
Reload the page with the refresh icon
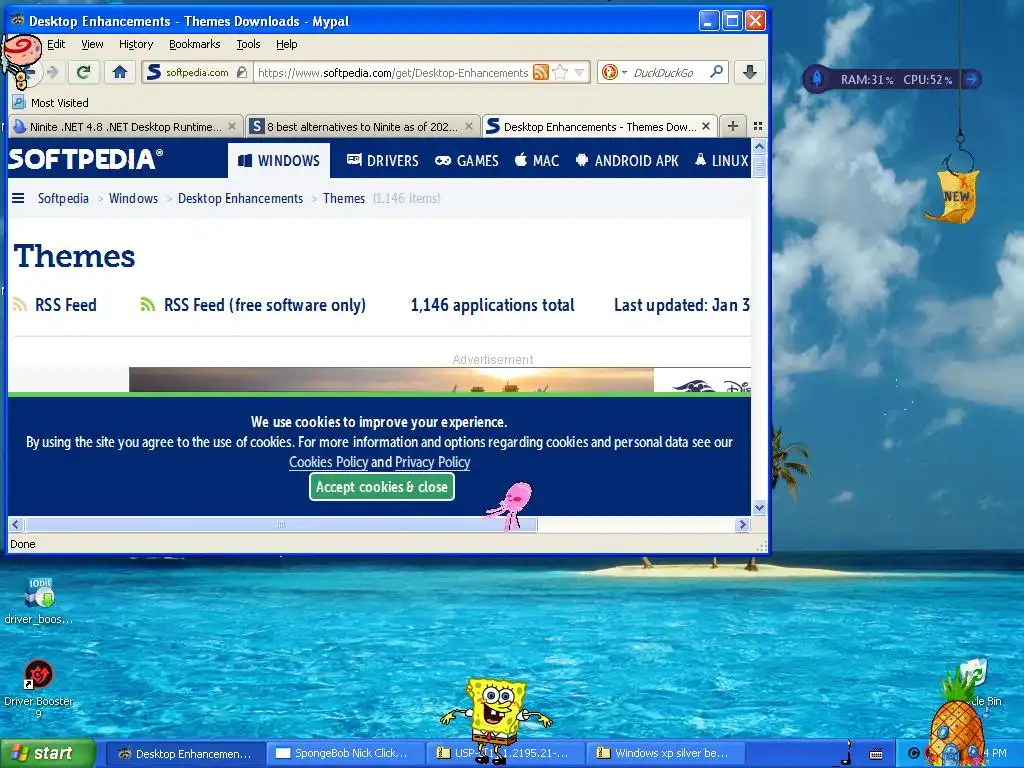tap(83, 72)
